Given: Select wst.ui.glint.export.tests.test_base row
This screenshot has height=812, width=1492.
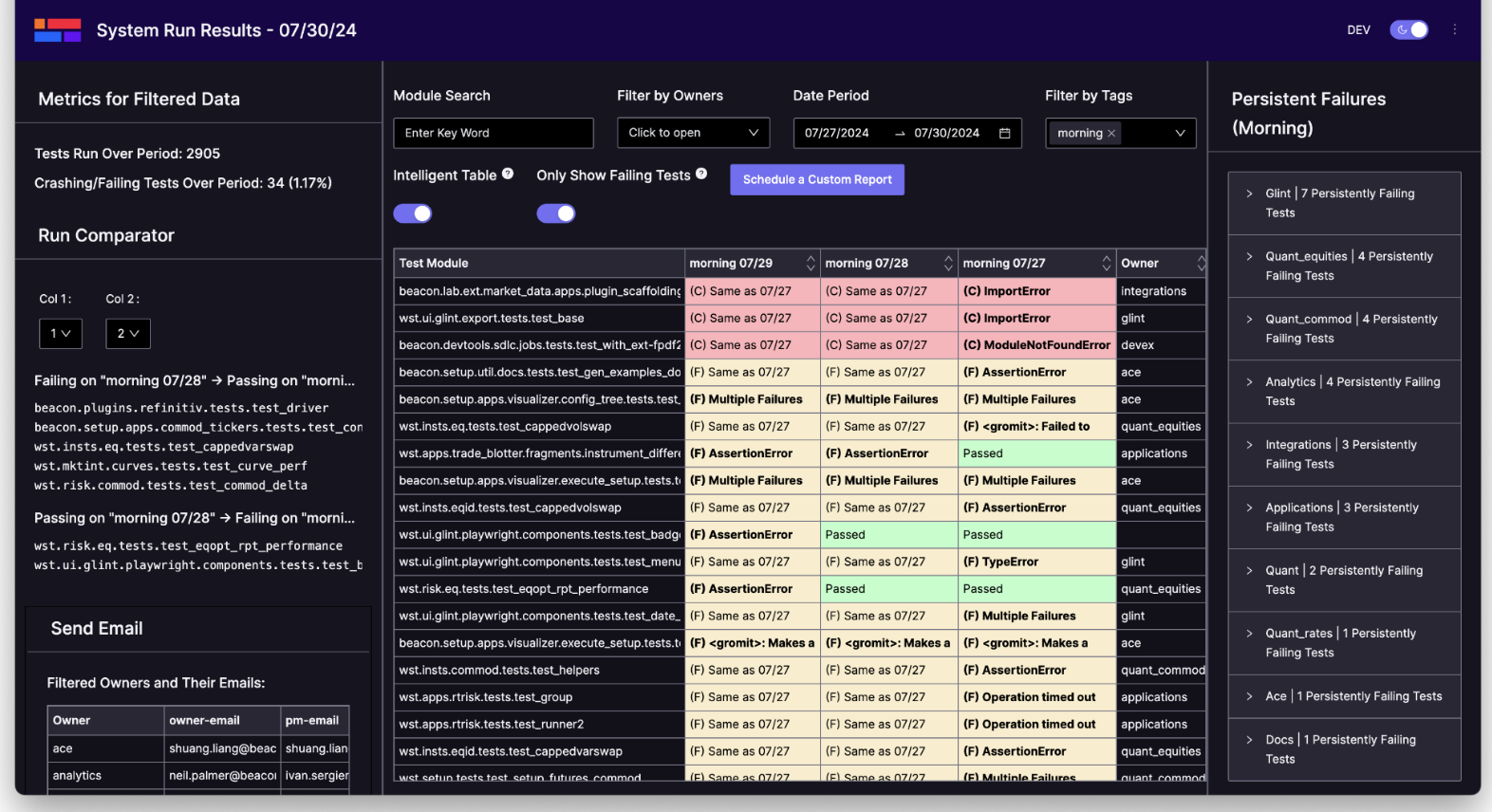Looking at the screenshot, I should tap(800, 318).
